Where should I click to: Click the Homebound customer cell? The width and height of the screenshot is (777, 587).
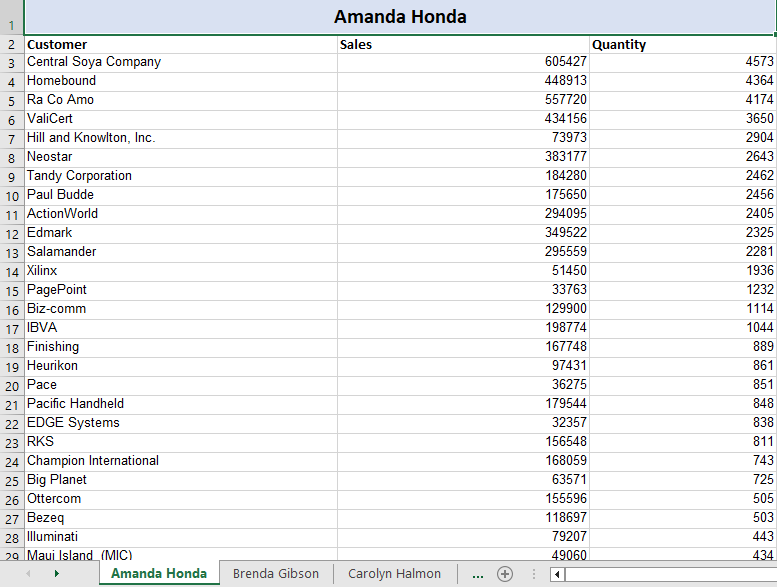tap(181, 82)
